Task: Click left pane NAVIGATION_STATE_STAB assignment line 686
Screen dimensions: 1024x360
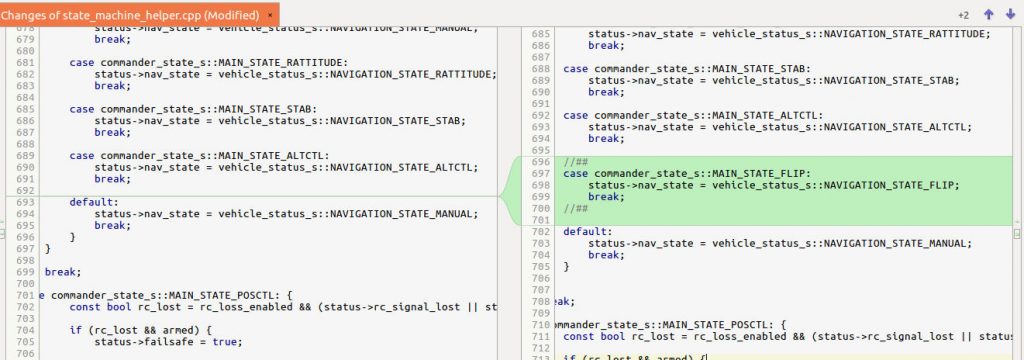Action: [280, 121]
